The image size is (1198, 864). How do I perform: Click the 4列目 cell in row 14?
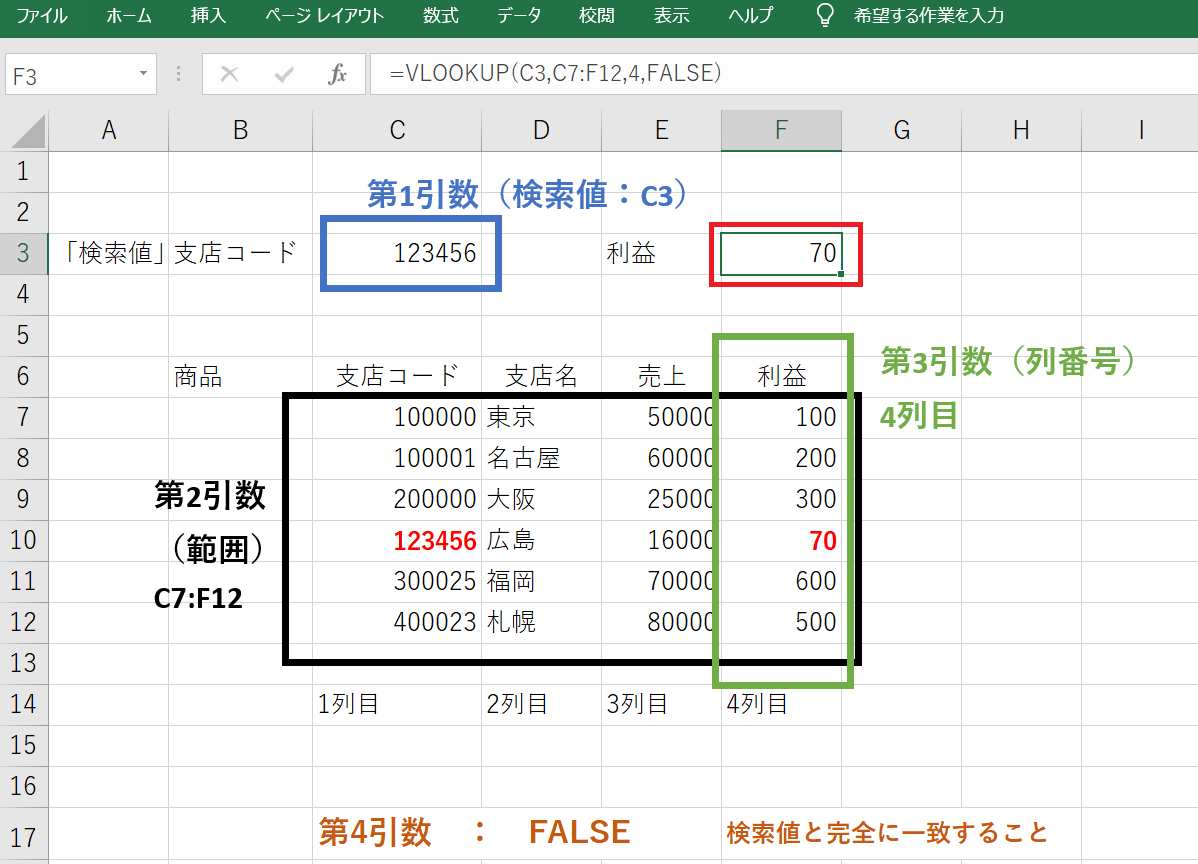pyautogui.click(x=782, y=704)
